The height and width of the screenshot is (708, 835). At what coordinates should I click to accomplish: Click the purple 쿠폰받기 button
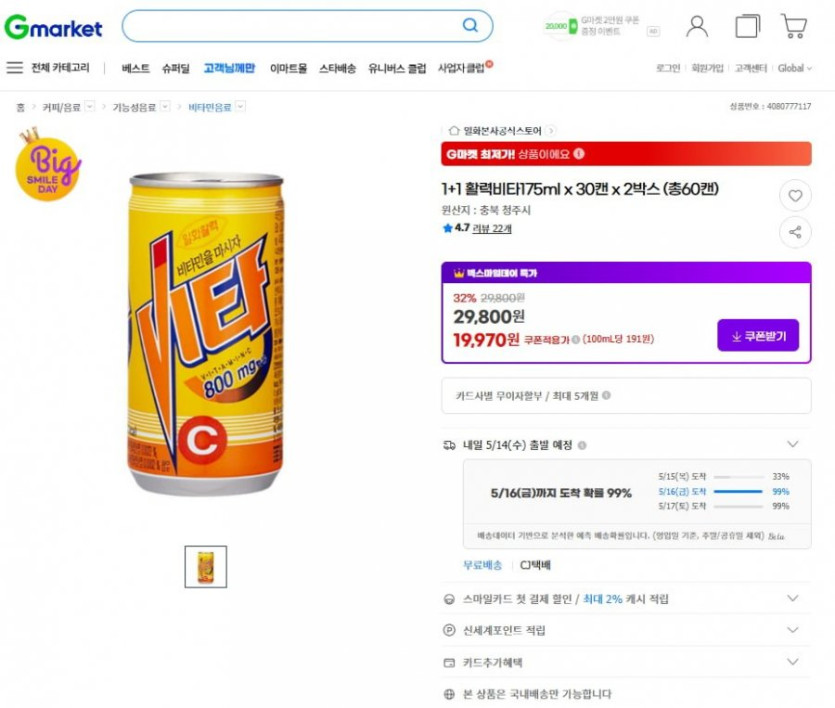click(x=755, y=336)
